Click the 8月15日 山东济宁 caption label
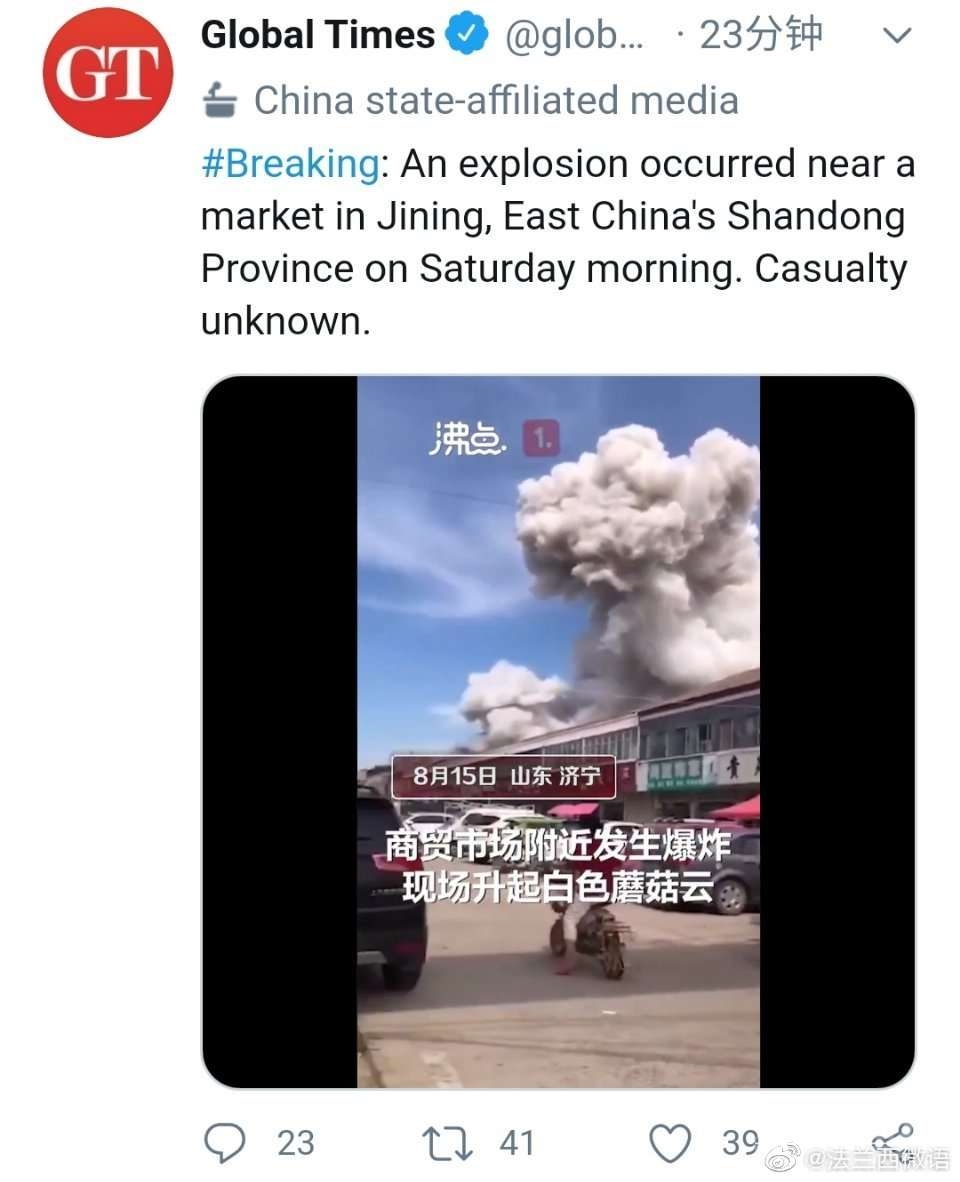 [503, 776]
